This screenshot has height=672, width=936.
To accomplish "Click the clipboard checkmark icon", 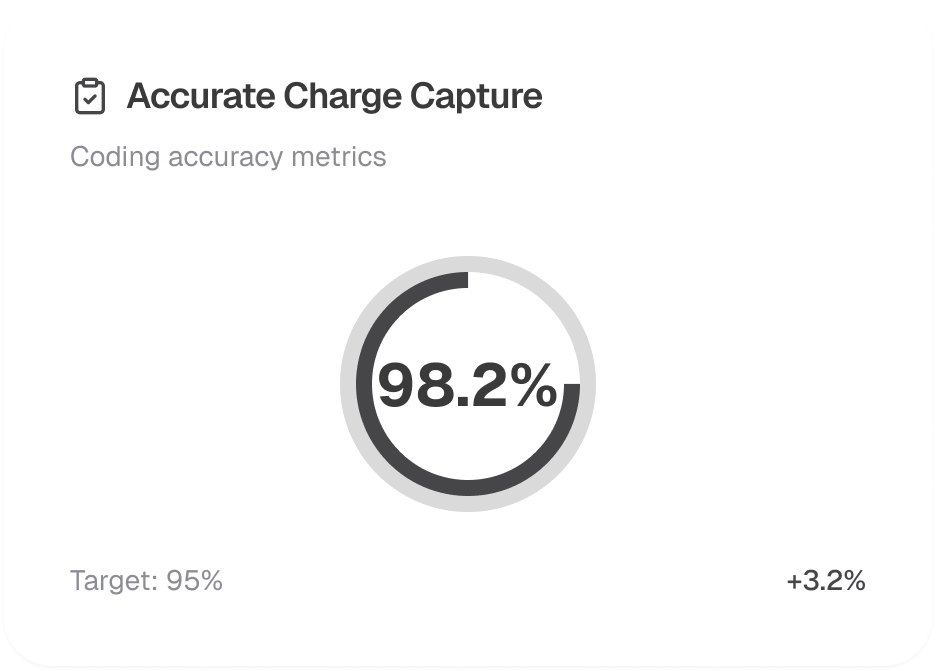I will 90,97.
